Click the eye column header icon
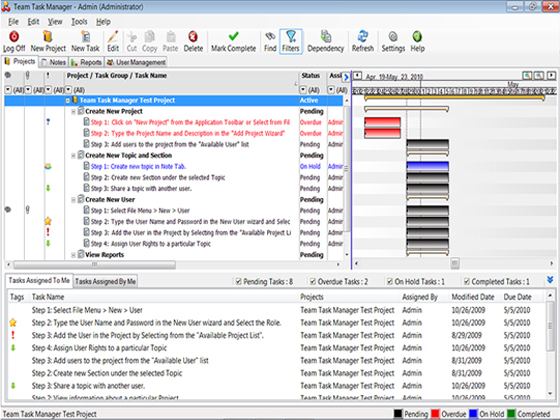The width and height of the screenshot is (560, 420). click(8, 75)
